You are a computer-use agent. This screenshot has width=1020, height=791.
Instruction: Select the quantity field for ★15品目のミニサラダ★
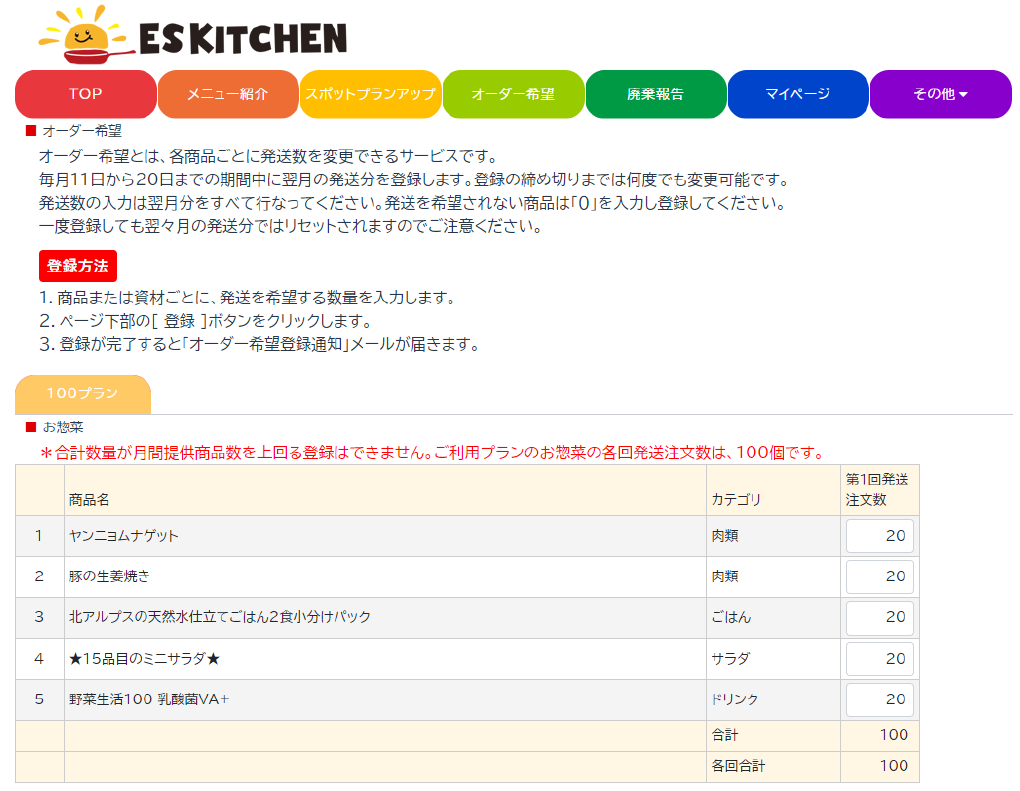pos(880,658)
